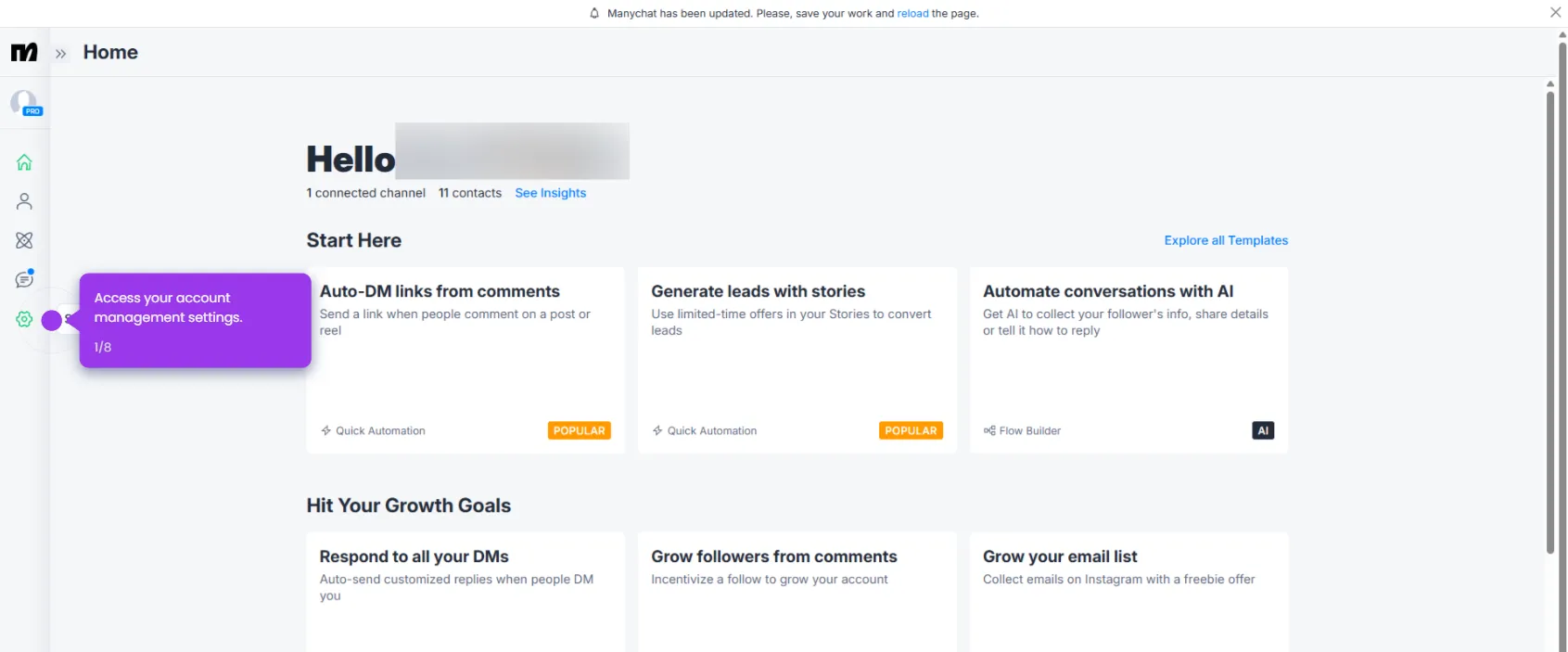This screenshot has height=652, width=1568.
Task: Open Live Chat bubble icon
Action: [x=24, y=279]
